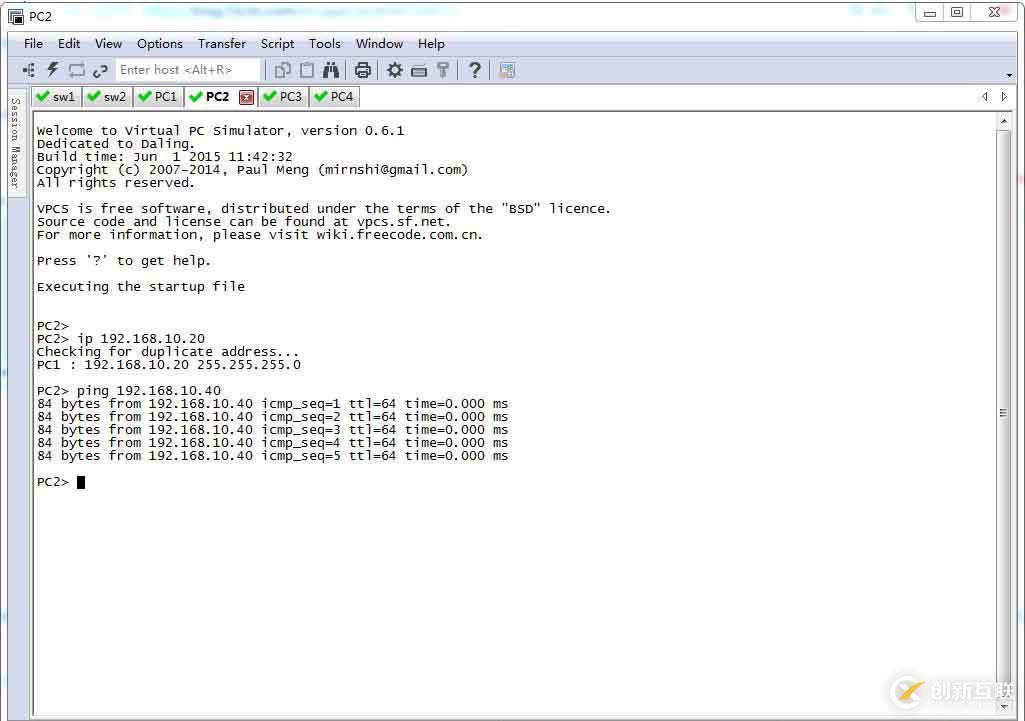Maximize the PC2 window
This screenshot has height=721, width=1025.
coord(957,12)
